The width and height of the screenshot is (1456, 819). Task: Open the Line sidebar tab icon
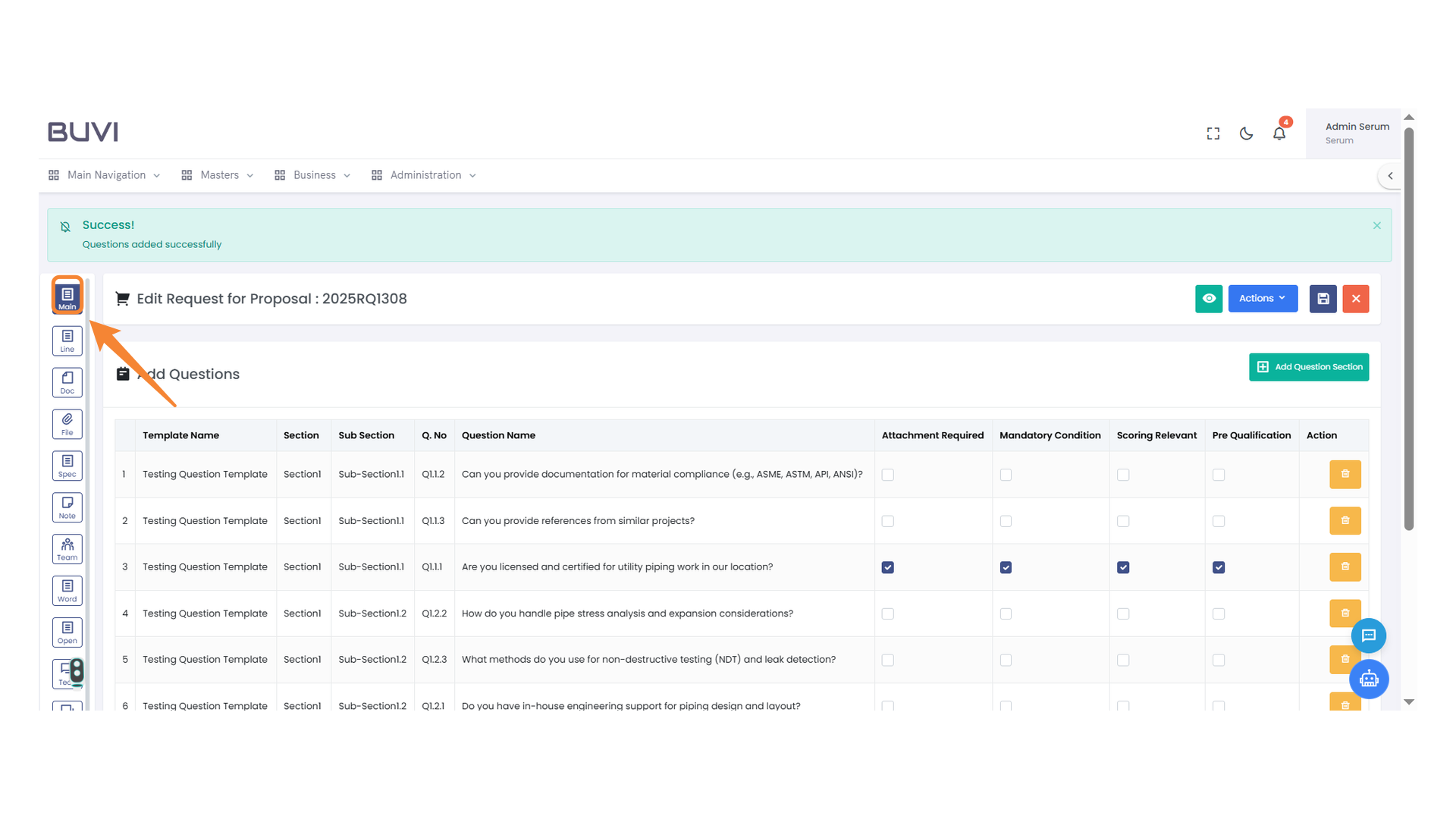click(67, 340)
